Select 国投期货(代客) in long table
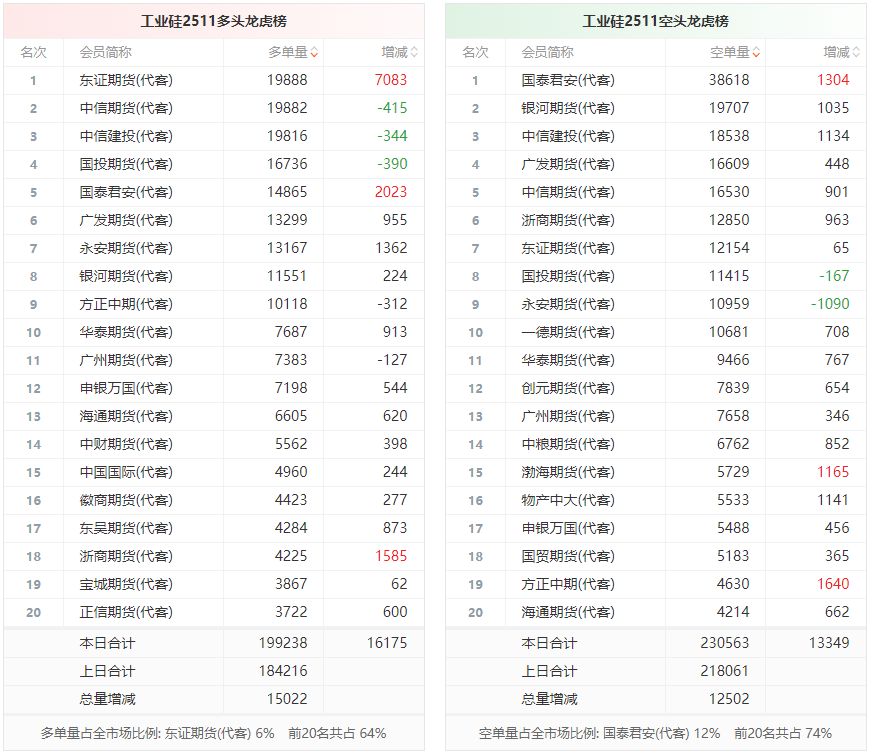The image size is (871, 752). (126, 164)
